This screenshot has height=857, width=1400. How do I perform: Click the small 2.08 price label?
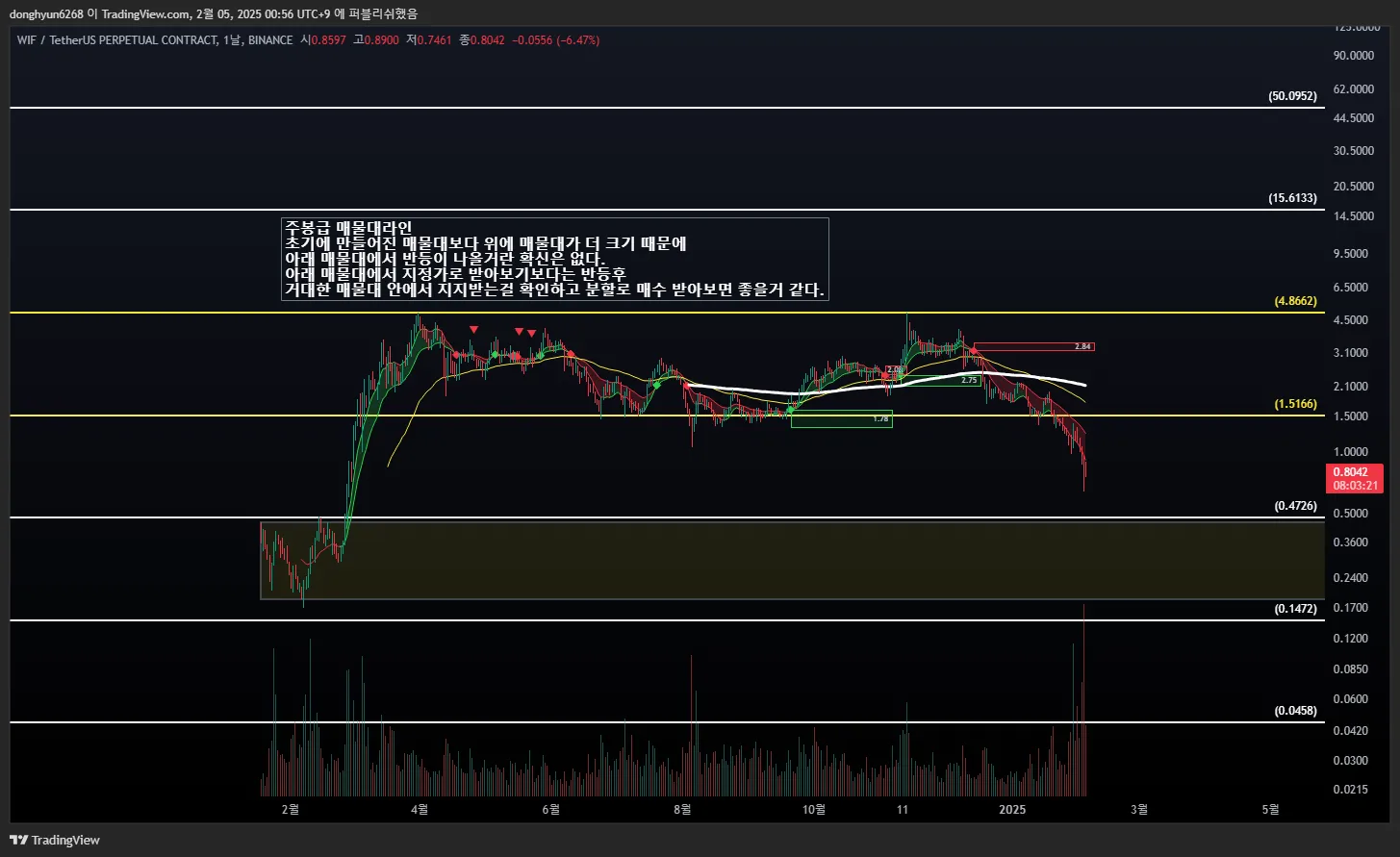(895, 369)
